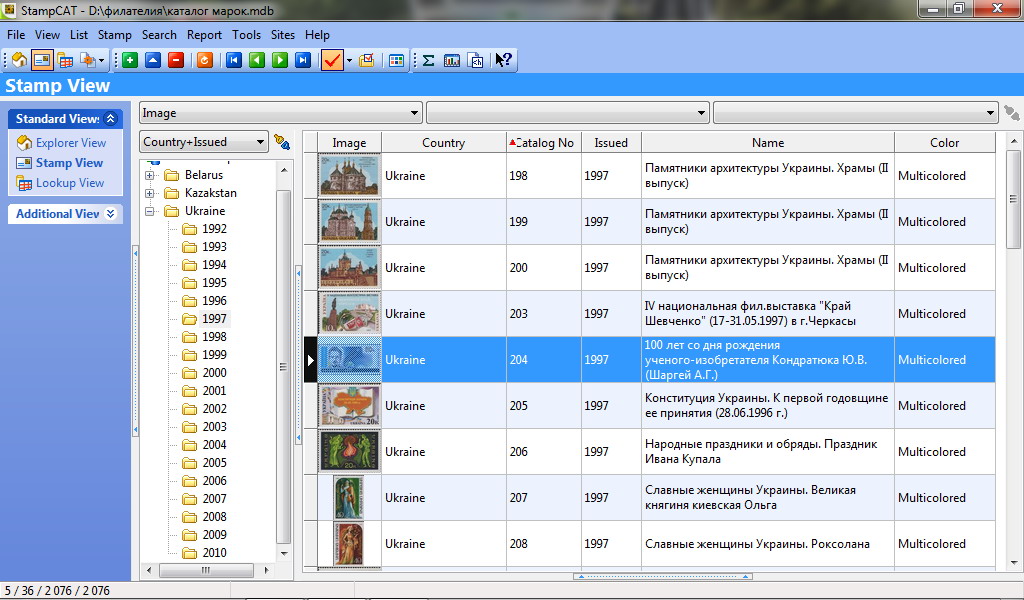Collapse the Ukraine tree node
1024x600 pixels.
pyautogui.click(x=150, y=211)
